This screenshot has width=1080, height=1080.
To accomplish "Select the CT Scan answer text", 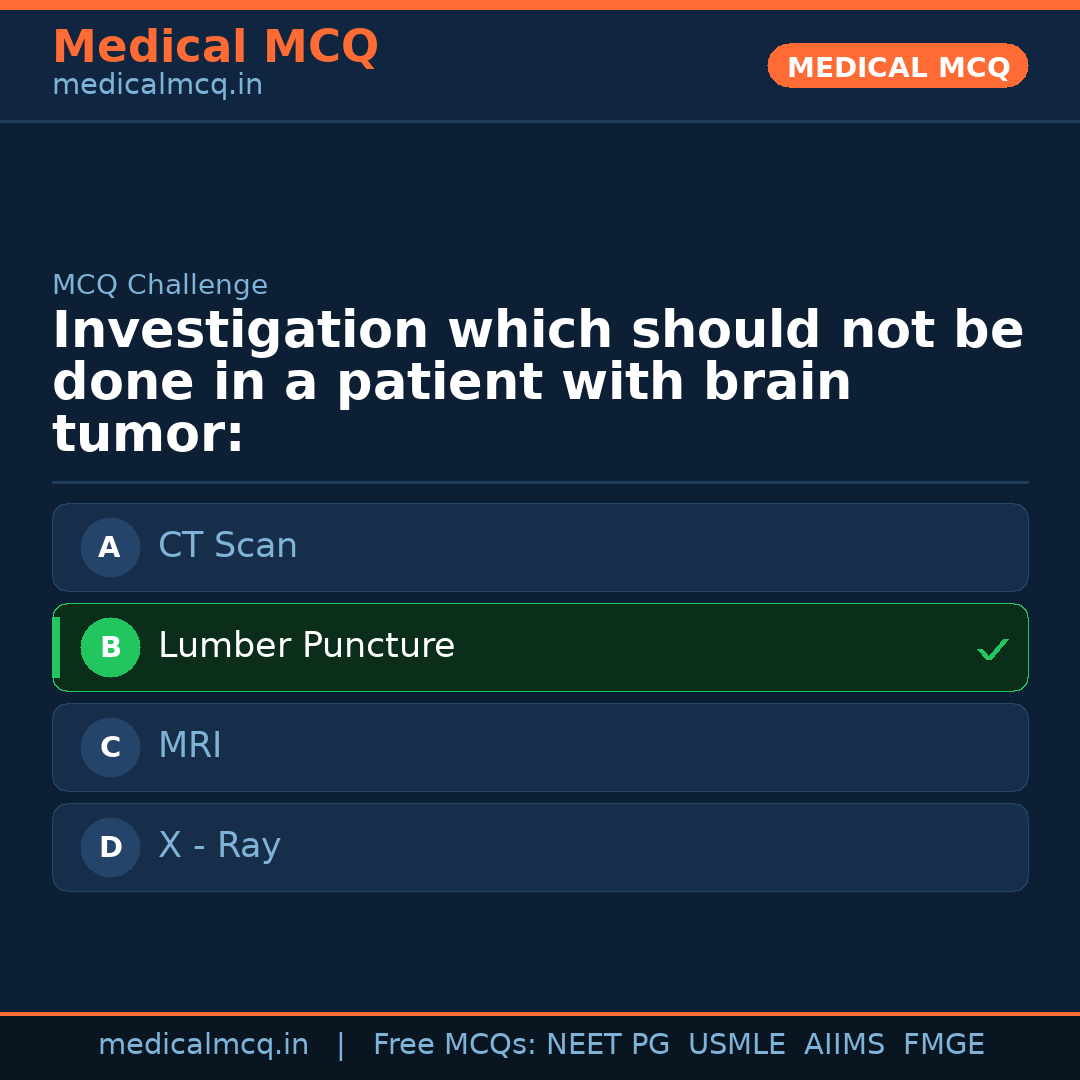I will pyautogui.click(x=227, y=546).
